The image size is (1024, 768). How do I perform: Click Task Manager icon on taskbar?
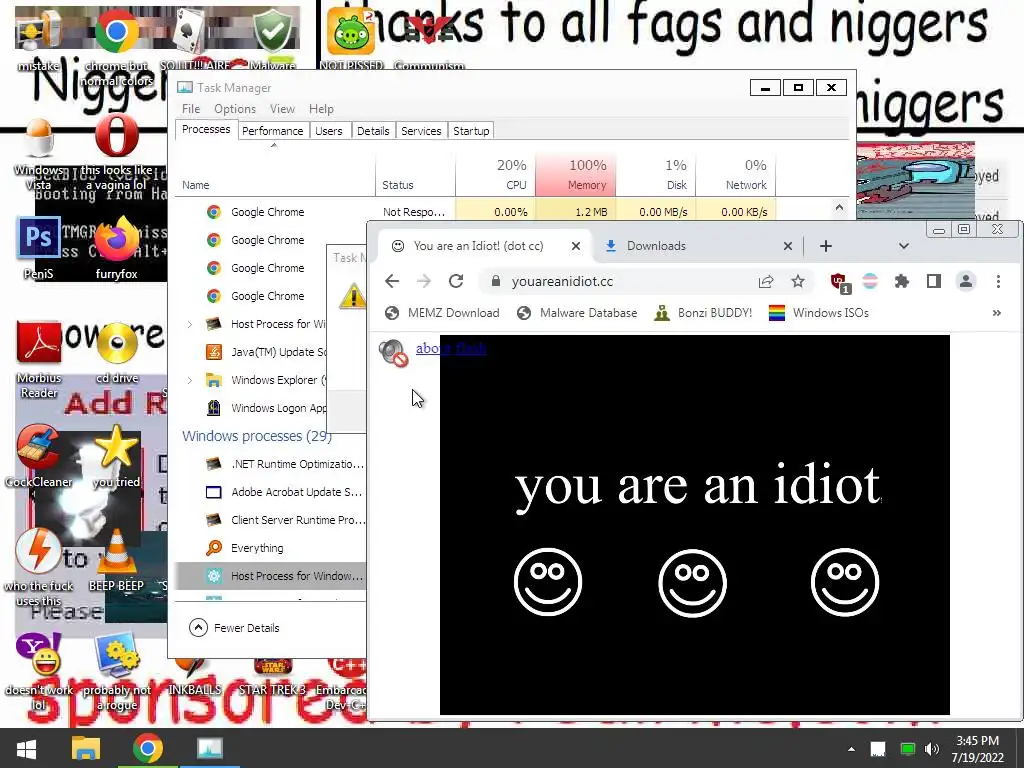pyautogui.click(x=210, y=748)
